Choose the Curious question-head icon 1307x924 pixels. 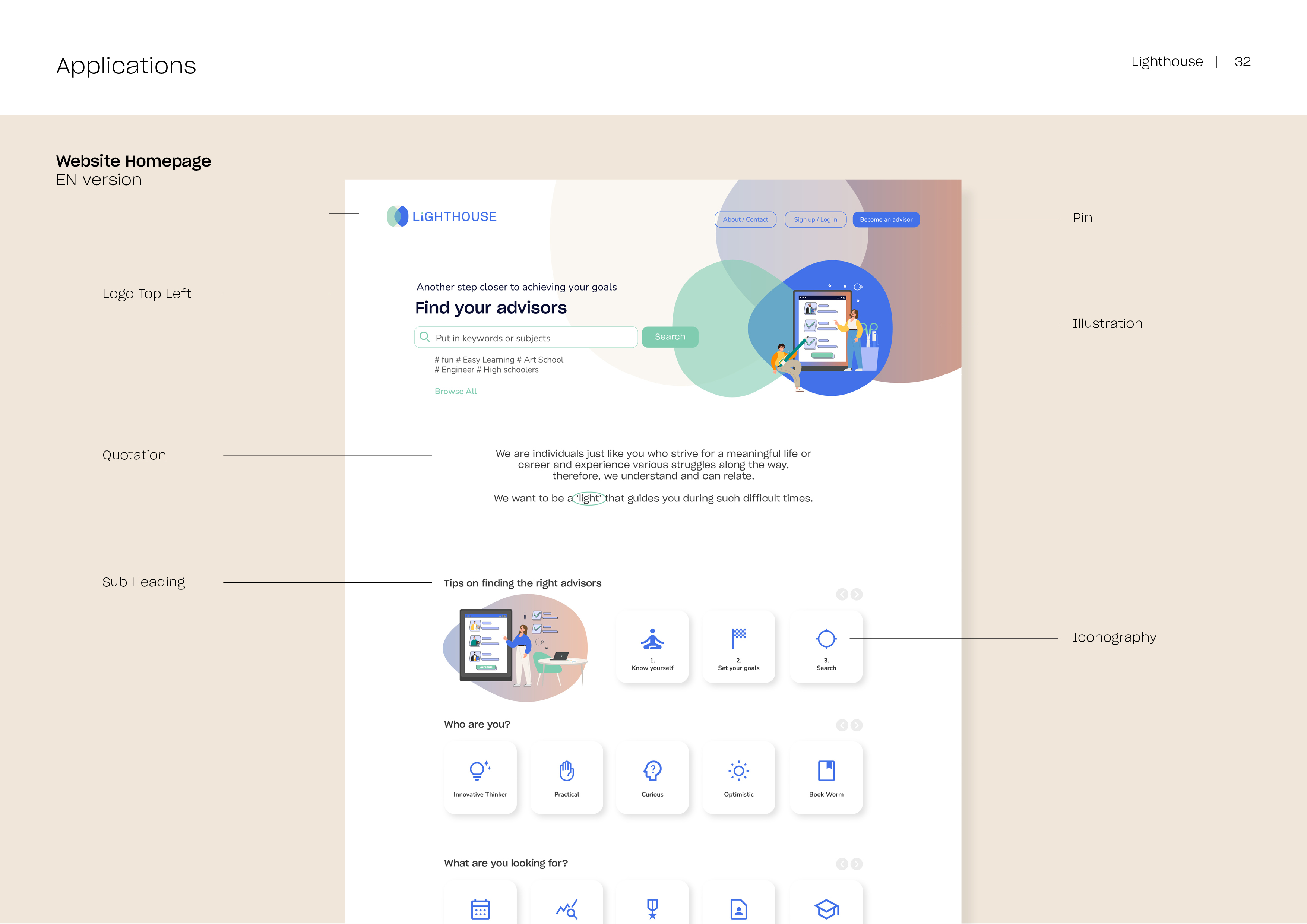pyautogui.click(x=652, y=771)
